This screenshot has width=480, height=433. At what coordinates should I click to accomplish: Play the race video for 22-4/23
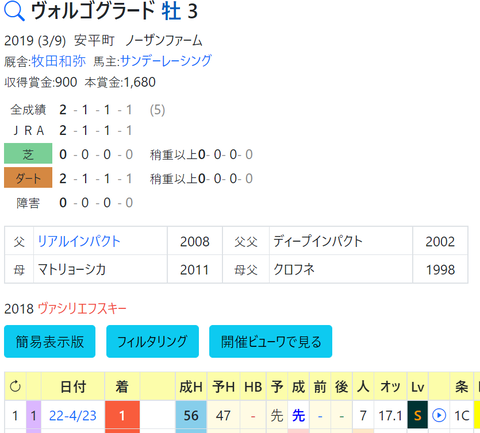point(439,416)
